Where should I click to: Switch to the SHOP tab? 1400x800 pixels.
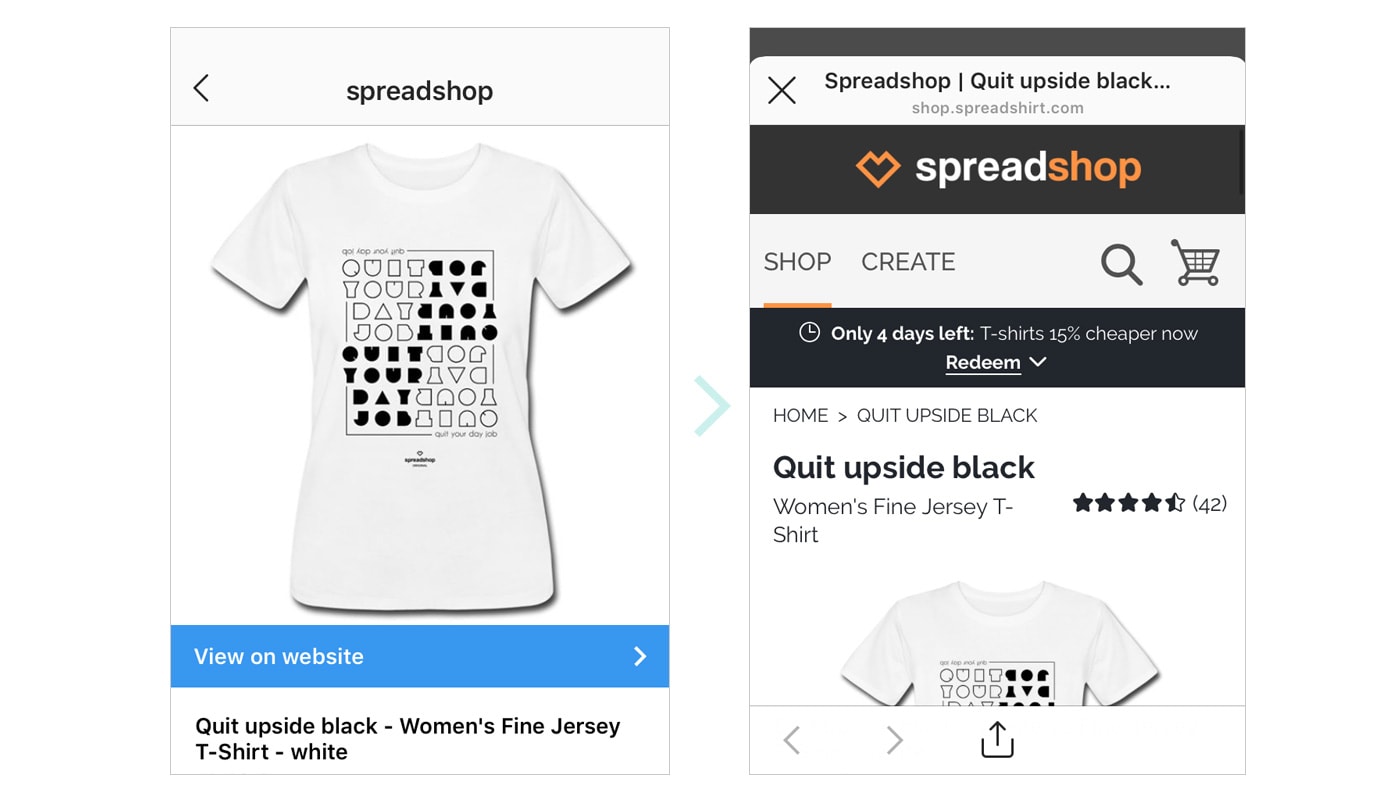pyautogui.click(x=797, y=262)
